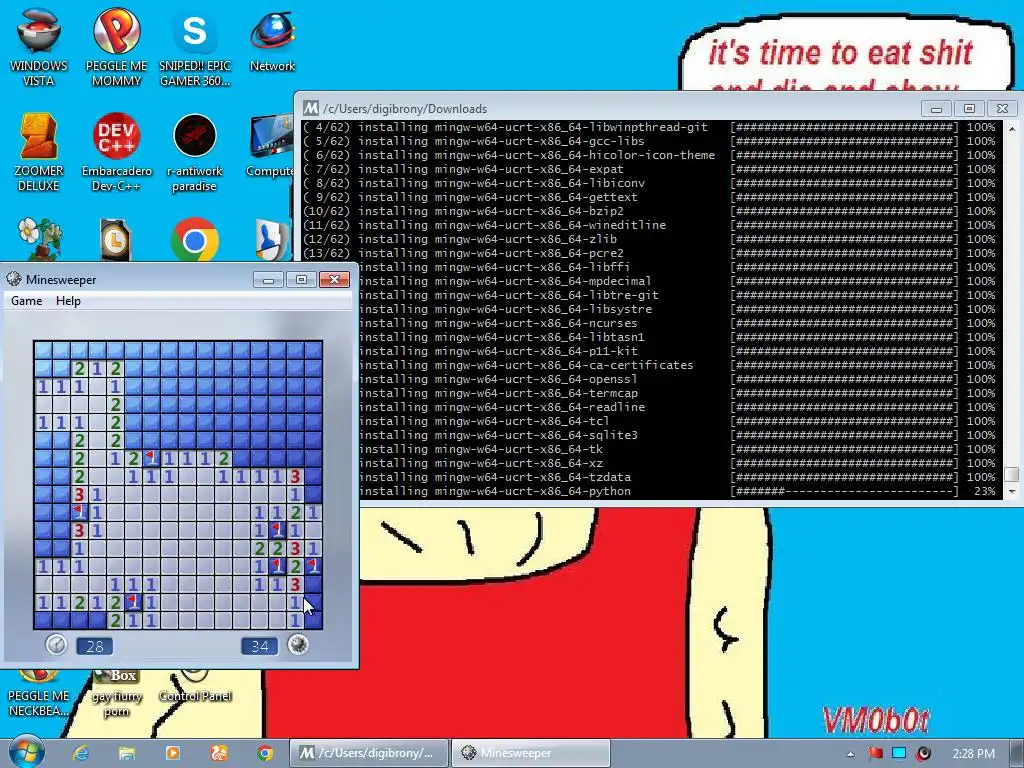This screenshot has height=768, width=1024.
Task: Click the libwinpthread-git progress bar
Action: coord(844,127)
